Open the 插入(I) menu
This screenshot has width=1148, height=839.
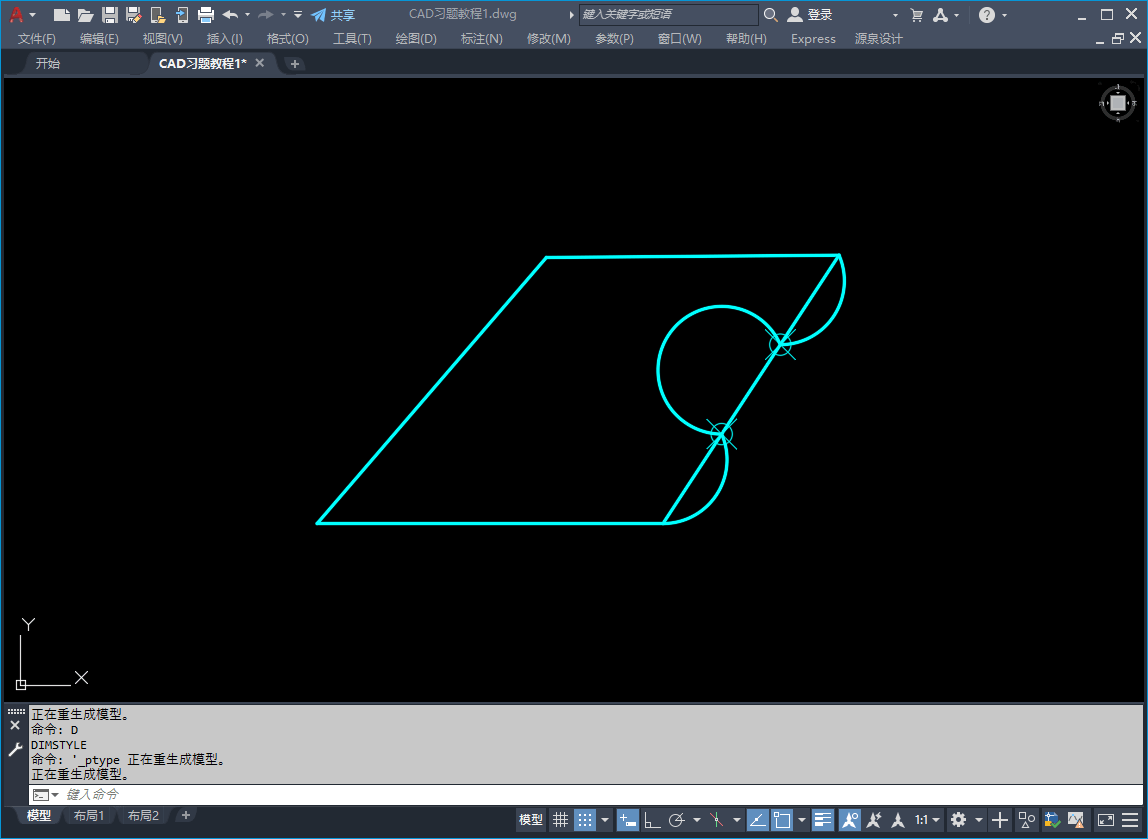coord(225,39)
